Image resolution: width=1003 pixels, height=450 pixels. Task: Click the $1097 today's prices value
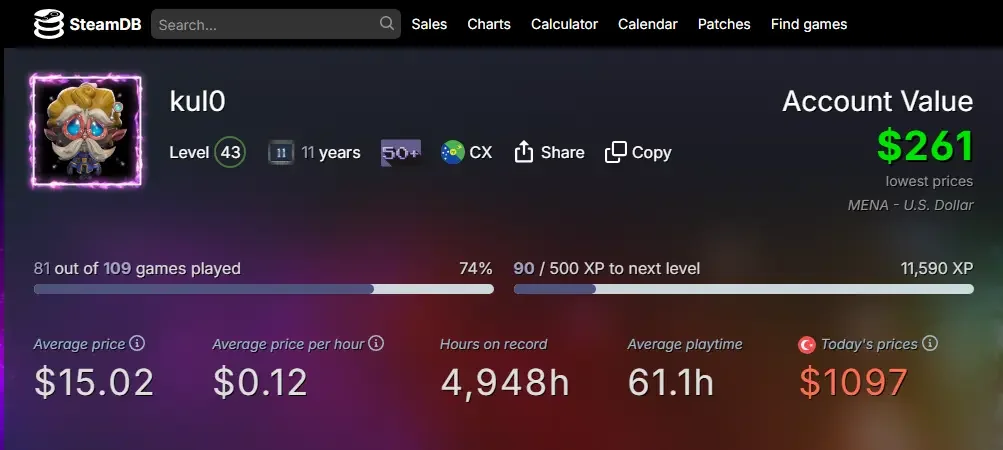[853, 382]
